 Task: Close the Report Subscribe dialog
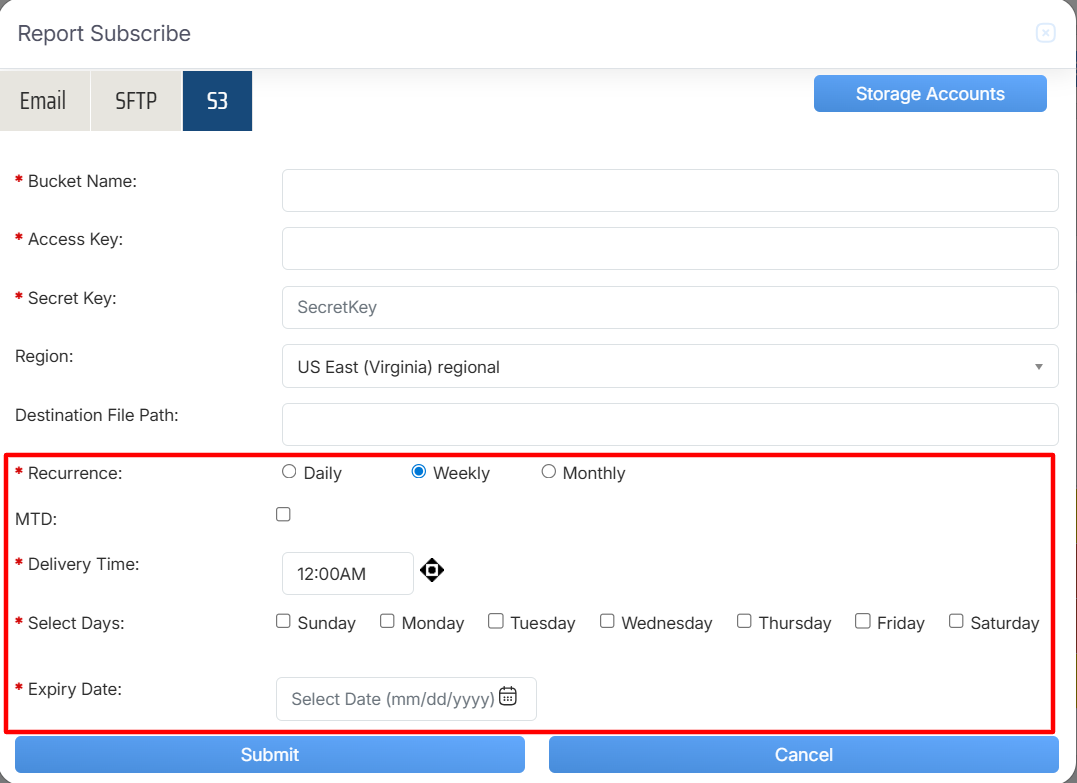(x=1045, y=33)
